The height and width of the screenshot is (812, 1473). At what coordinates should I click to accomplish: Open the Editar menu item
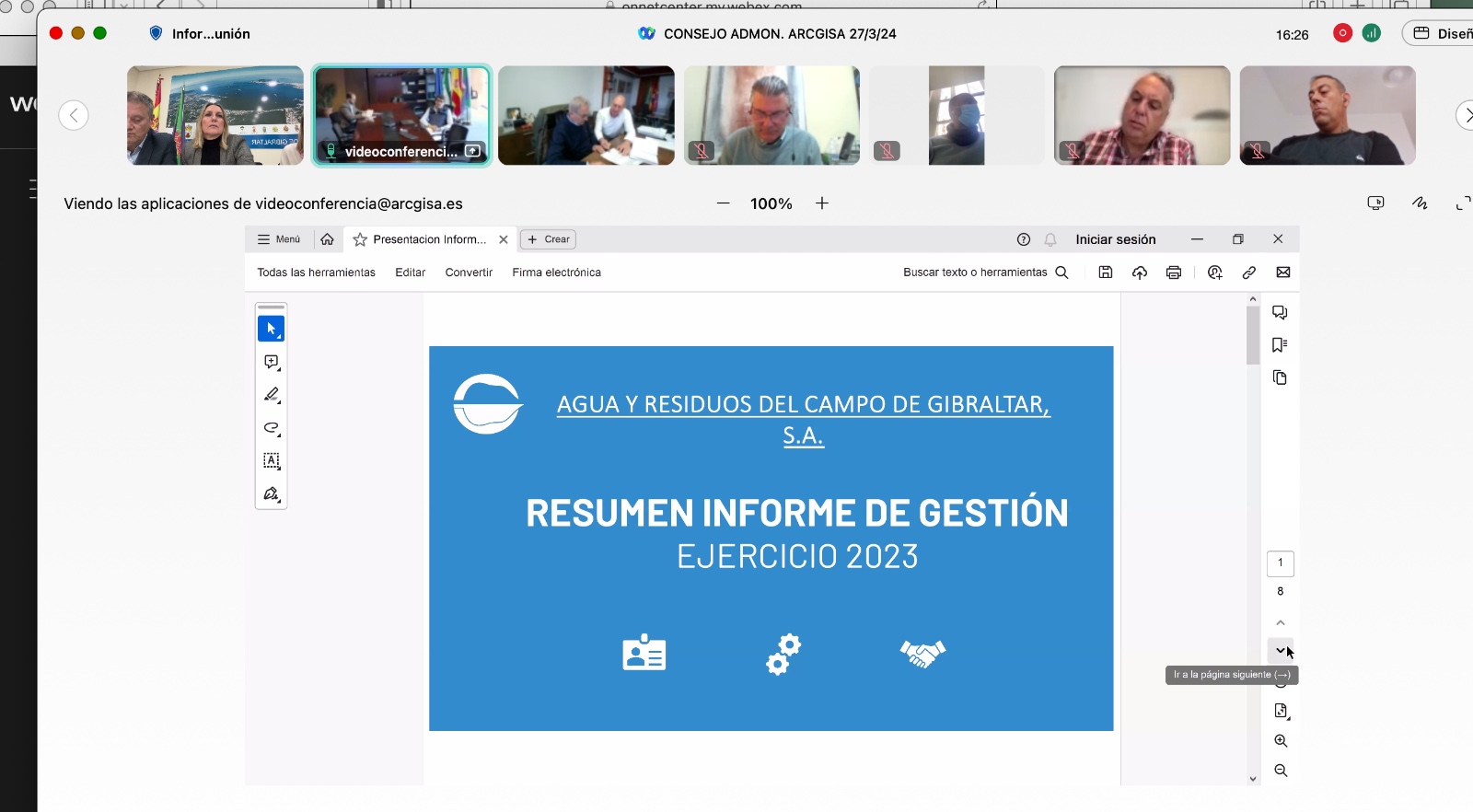coord(410,273)
